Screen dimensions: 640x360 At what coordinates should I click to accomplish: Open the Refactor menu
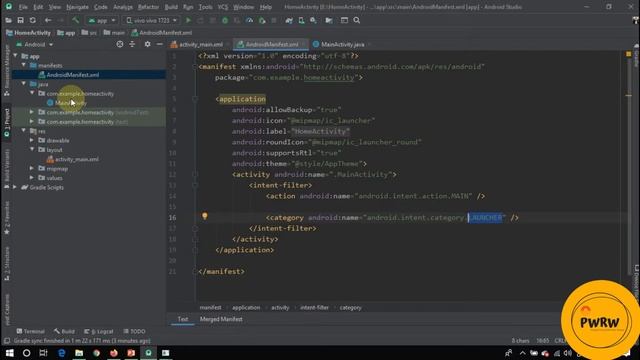tap(148, 7)
